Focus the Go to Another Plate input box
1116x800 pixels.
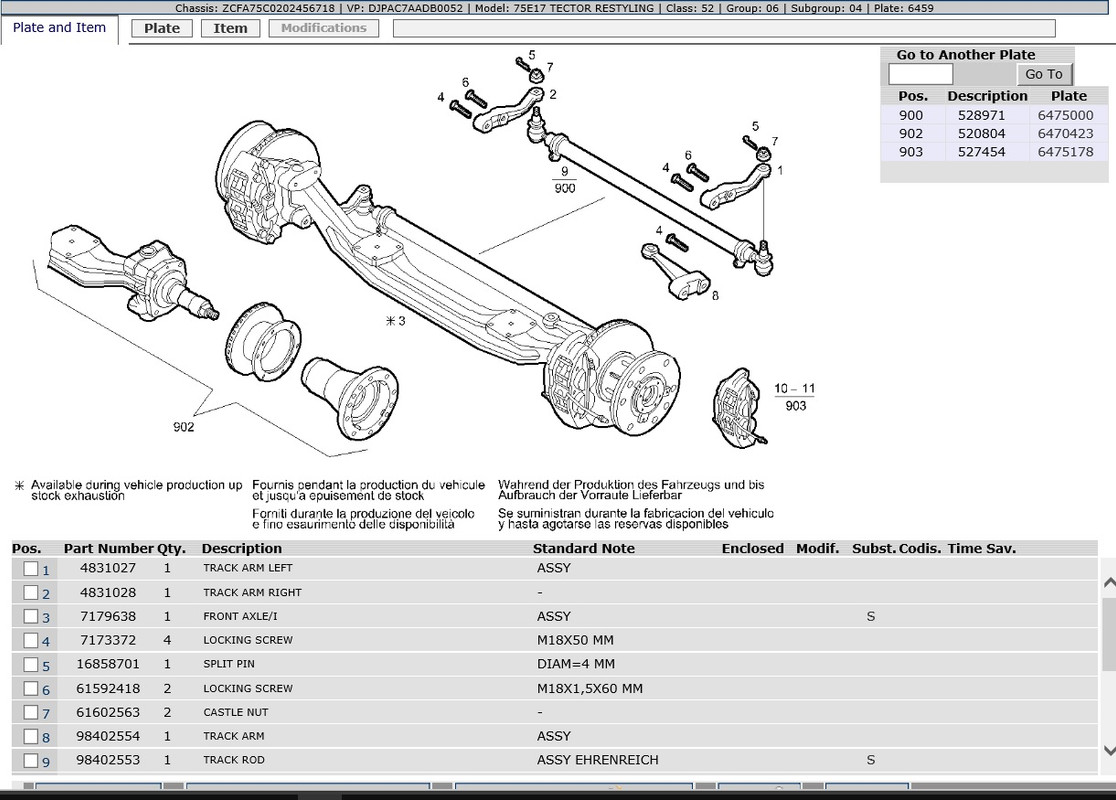tap(920, 74)
